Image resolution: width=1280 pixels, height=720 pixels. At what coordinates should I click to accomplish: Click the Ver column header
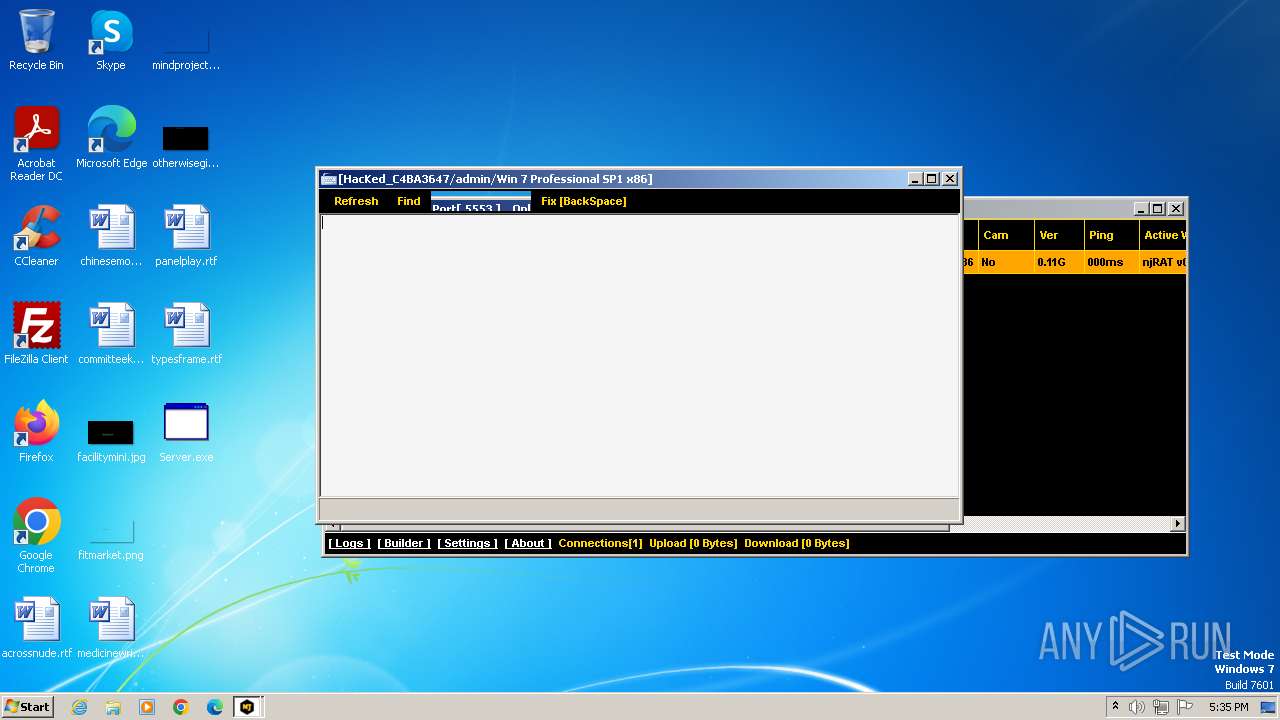pos(1060,235)
